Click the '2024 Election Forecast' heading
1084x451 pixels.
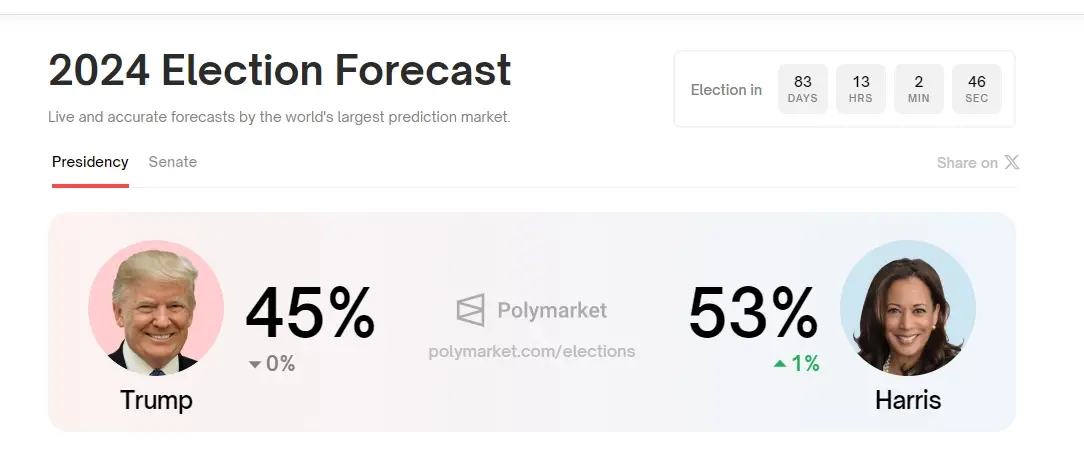(x=280, y=72)
